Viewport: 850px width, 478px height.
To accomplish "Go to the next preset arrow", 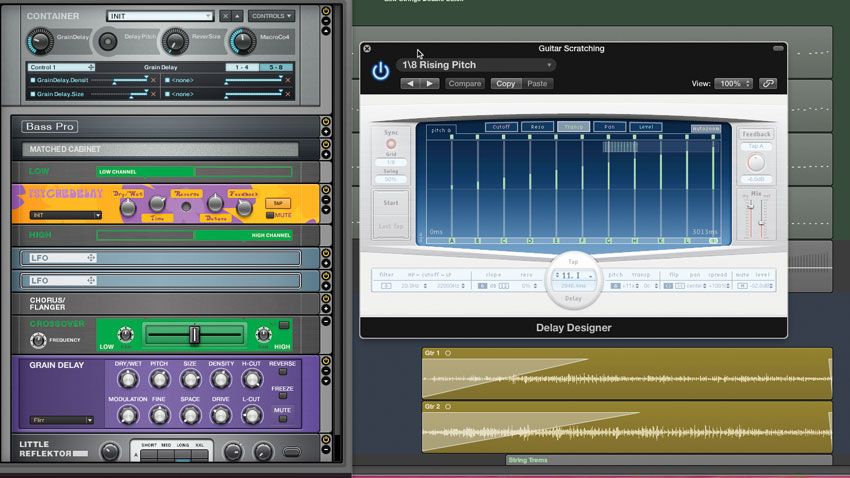I will pyautogui.click(x=430, y=84).
